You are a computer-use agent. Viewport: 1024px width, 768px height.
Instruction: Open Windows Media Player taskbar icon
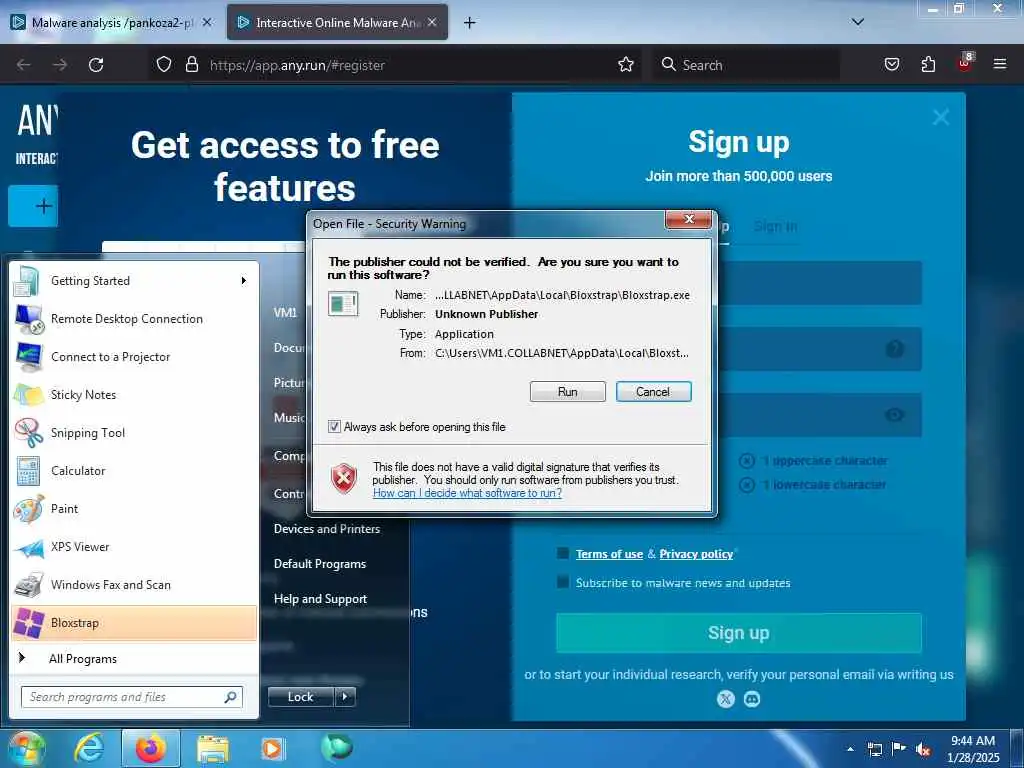272,749
